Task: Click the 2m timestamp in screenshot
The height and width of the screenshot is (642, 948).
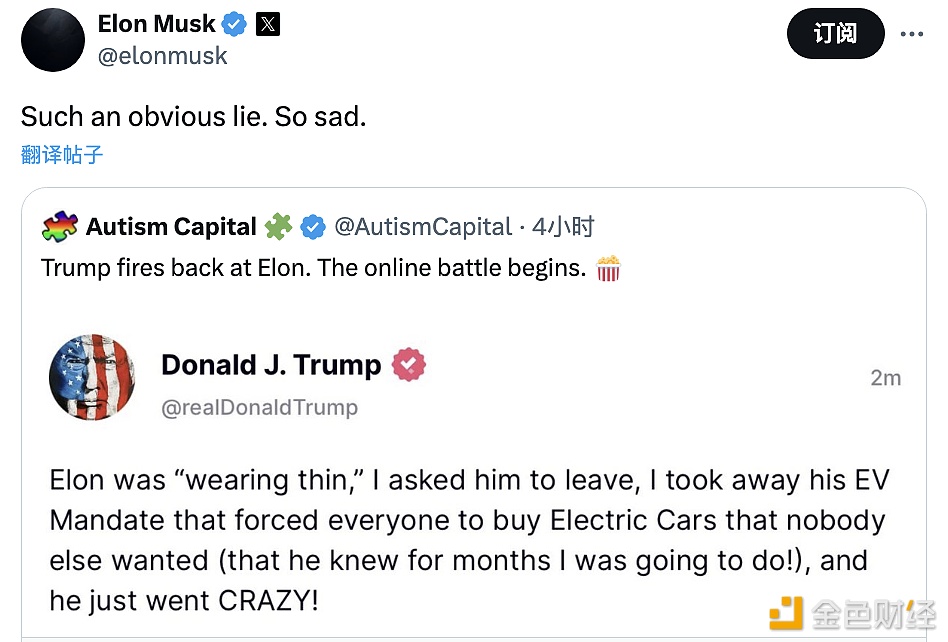Action: click(x=885, y=377)
